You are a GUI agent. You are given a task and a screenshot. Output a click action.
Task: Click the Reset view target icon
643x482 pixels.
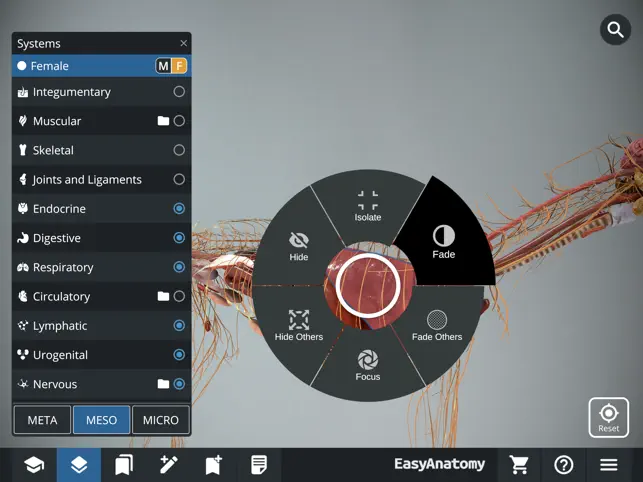(608, 417)
